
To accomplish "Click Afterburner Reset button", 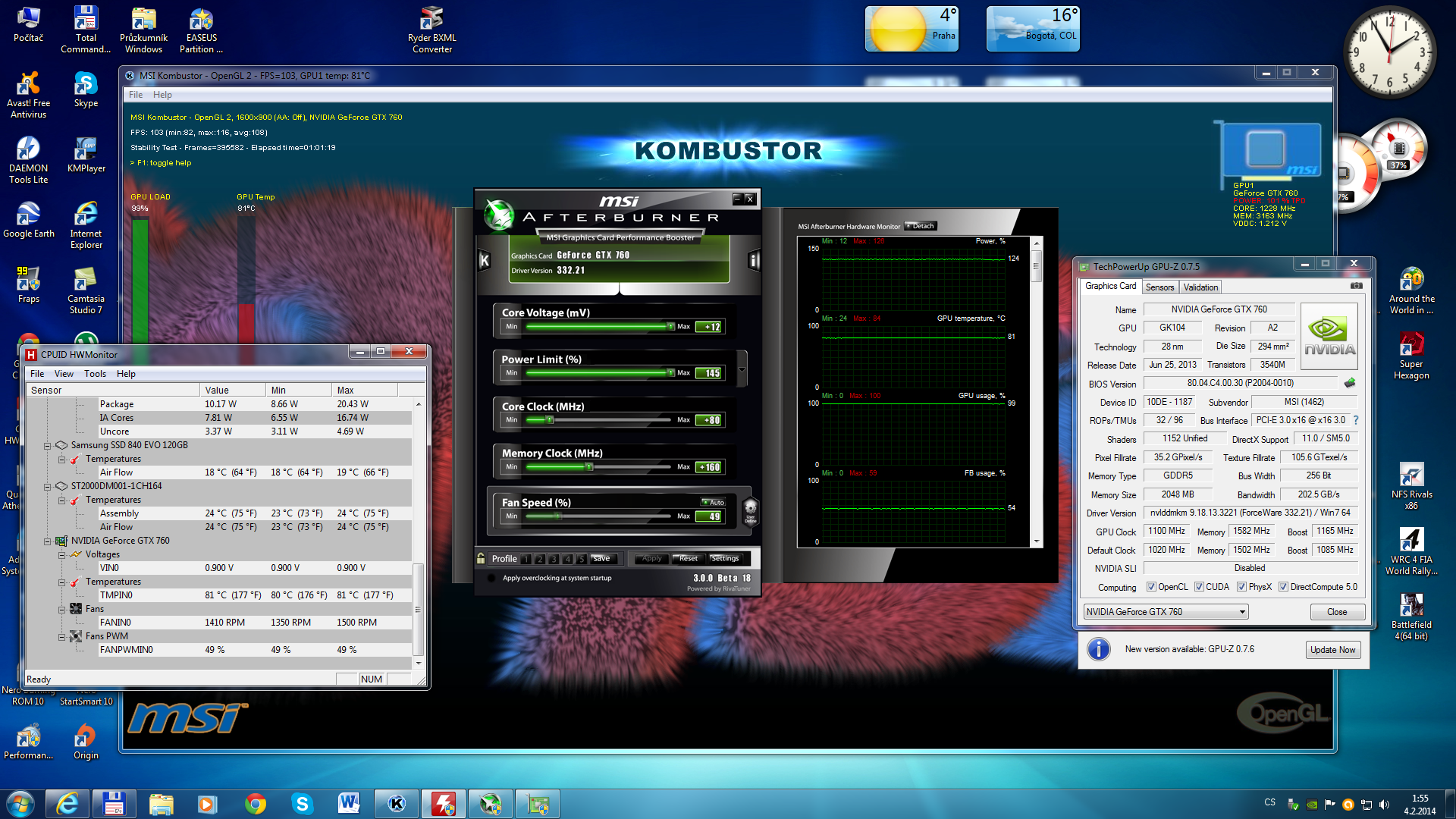I will [688, 559].
